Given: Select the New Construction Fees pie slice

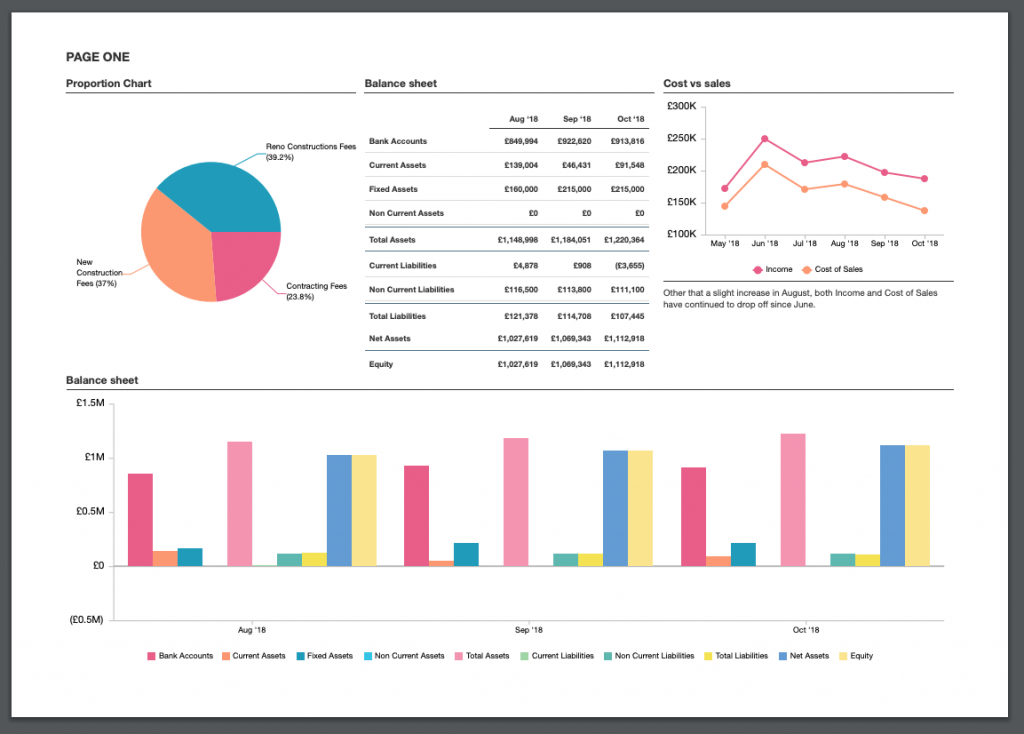Looking at the screenshot, I should (x=175, y=250).
